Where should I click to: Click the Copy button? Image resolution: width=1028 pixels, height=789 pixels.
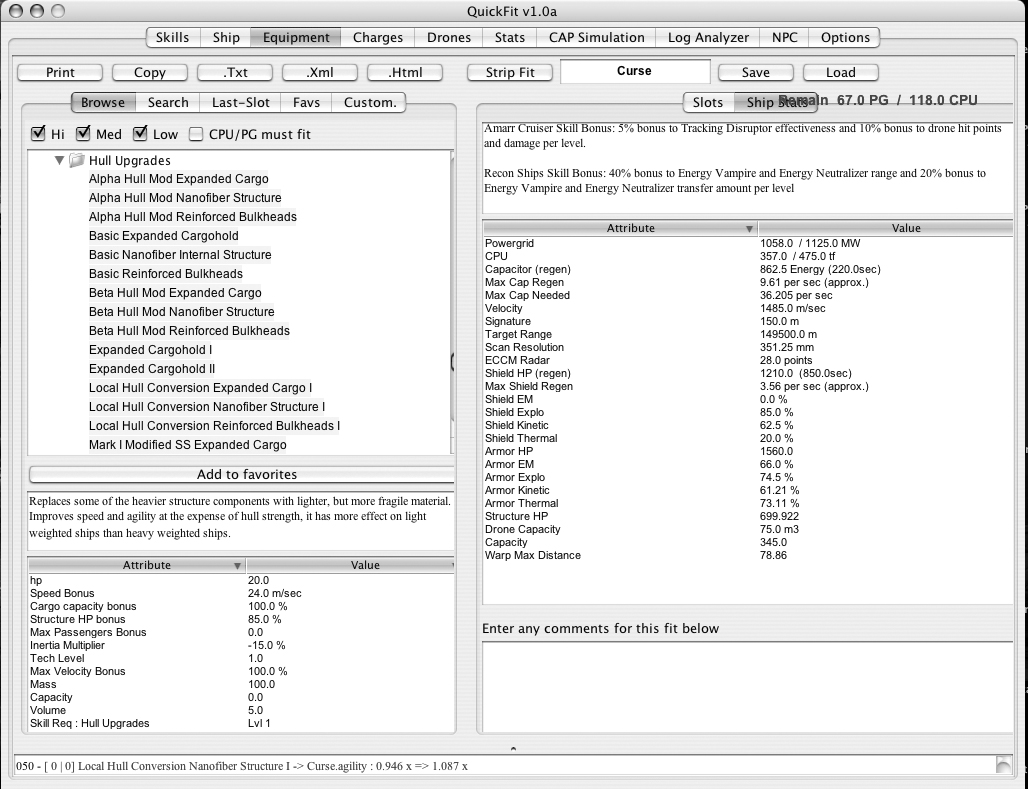(149, 72)
